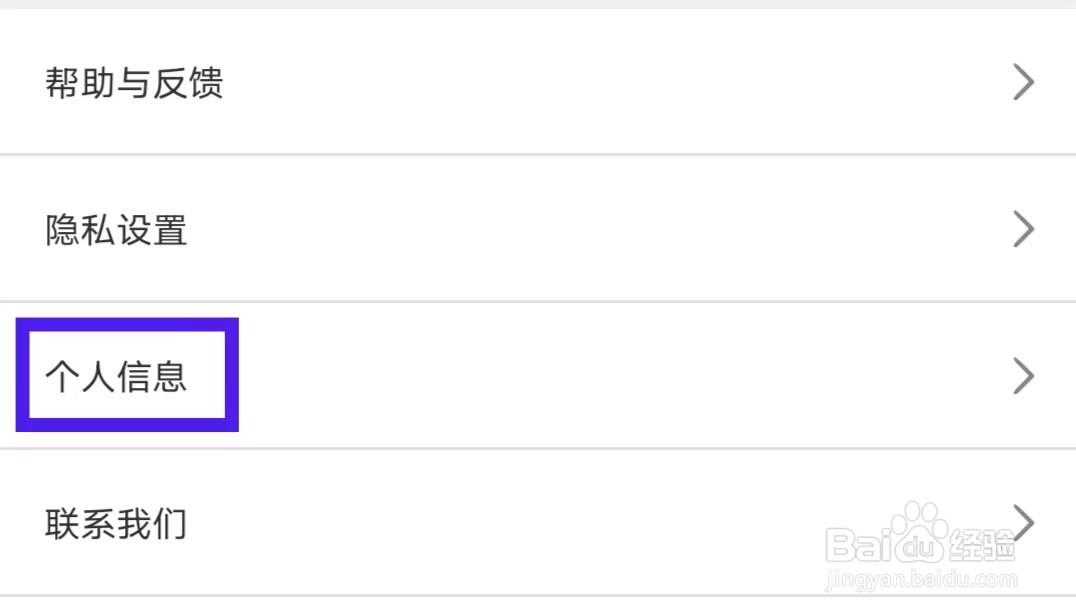Click the 们 character in last row

[x=170, y=524]
